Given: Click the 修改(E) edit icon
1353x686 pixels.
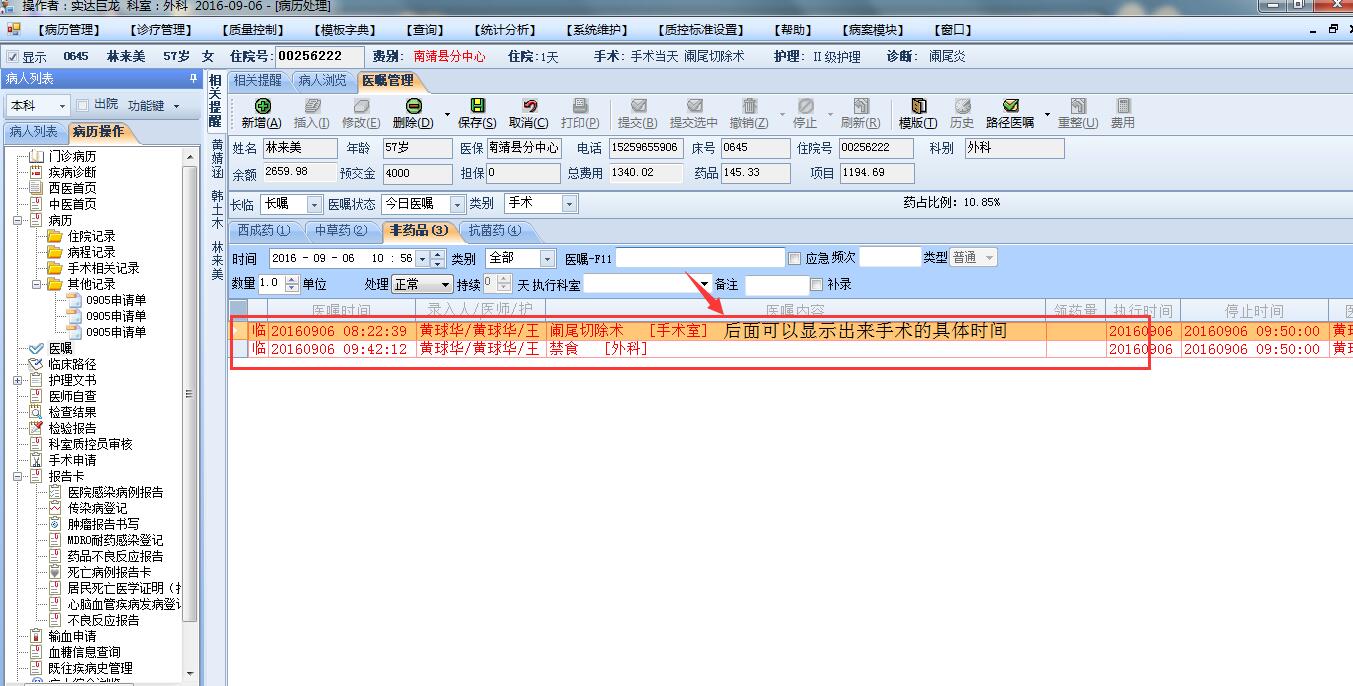Looking at the screenshot, I should coord(360,106).
